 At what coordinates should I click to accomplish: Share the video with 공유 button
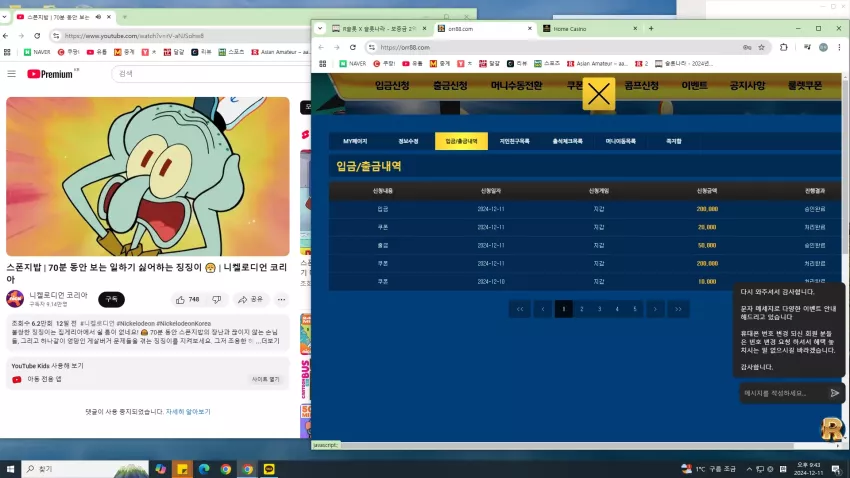[x=250, y=299]
